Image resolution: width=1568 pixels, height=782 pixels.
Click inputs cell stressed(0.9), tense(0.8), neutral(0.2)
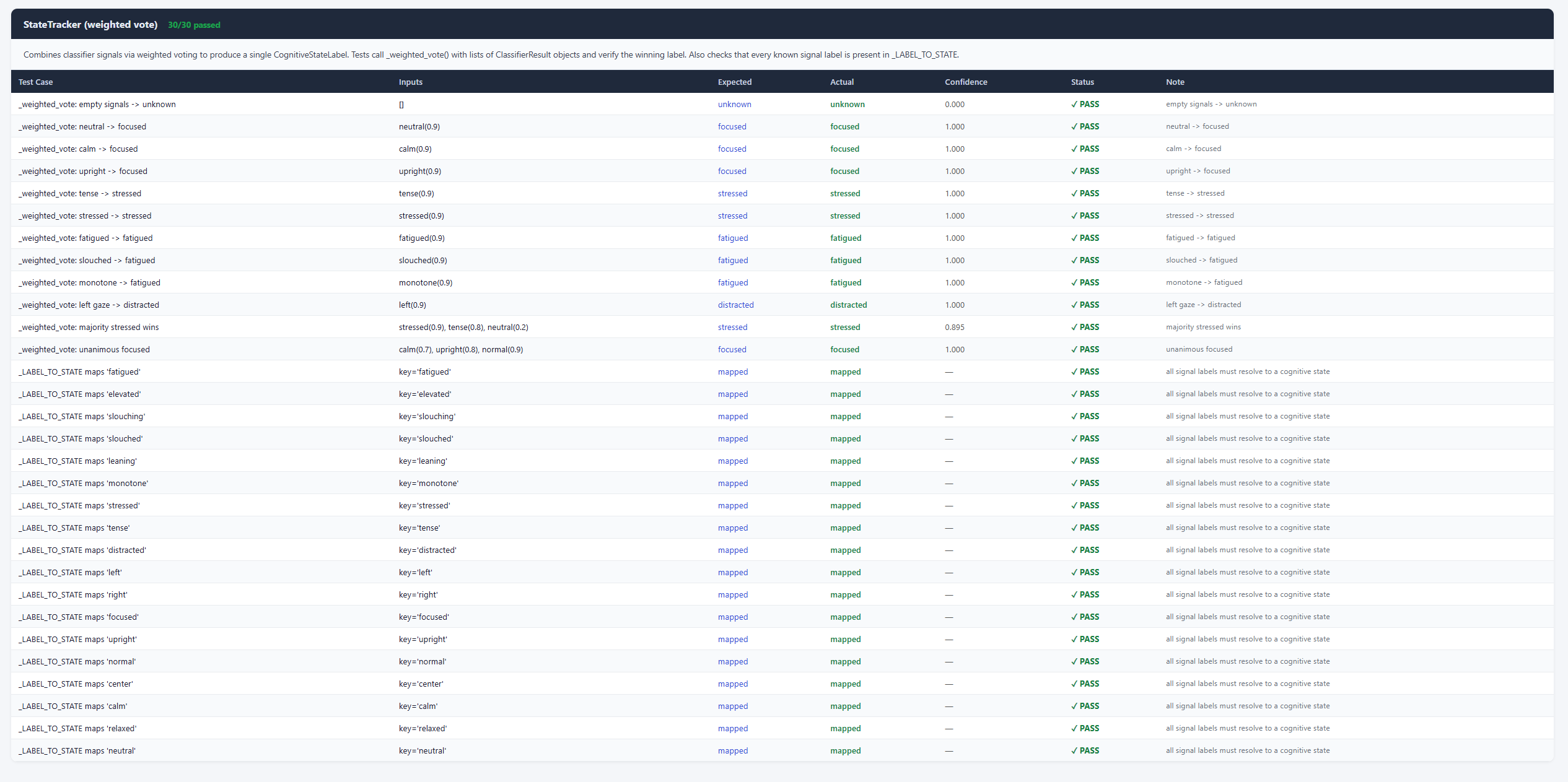(463, 327)
